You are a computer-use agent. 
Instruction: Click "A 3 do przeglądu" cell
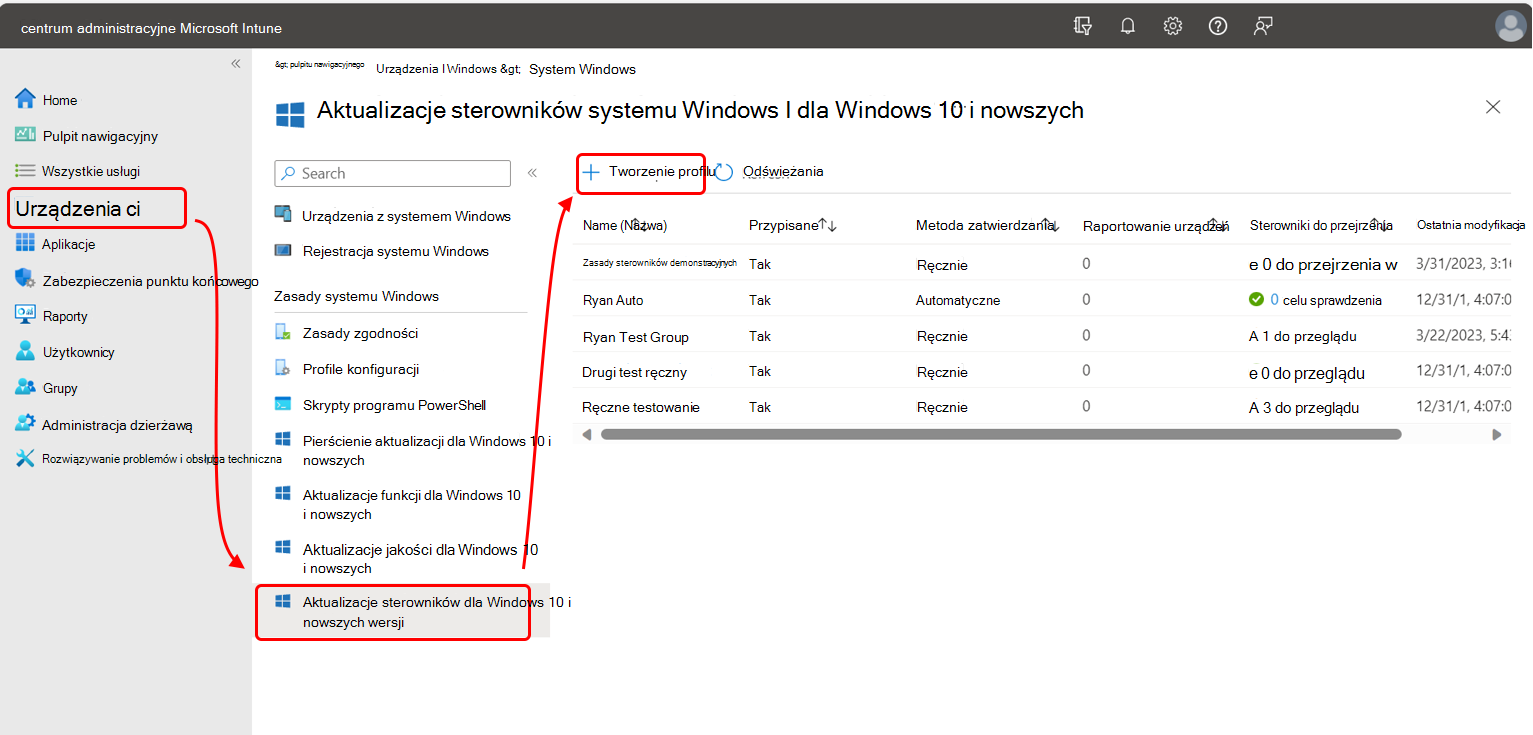point(1303,407)
